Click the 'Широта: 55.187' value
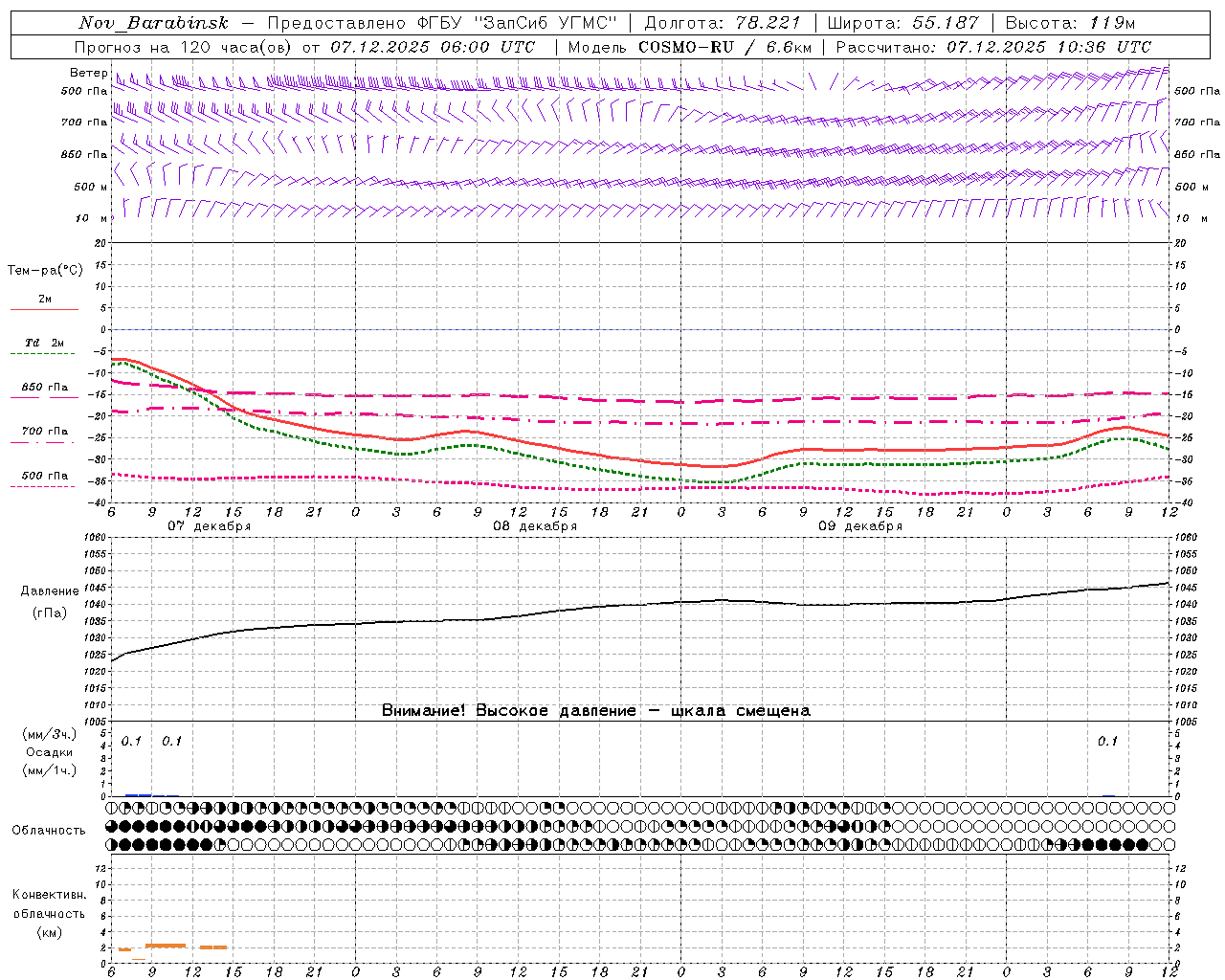The image size is (1225, 980). (902, 23)
